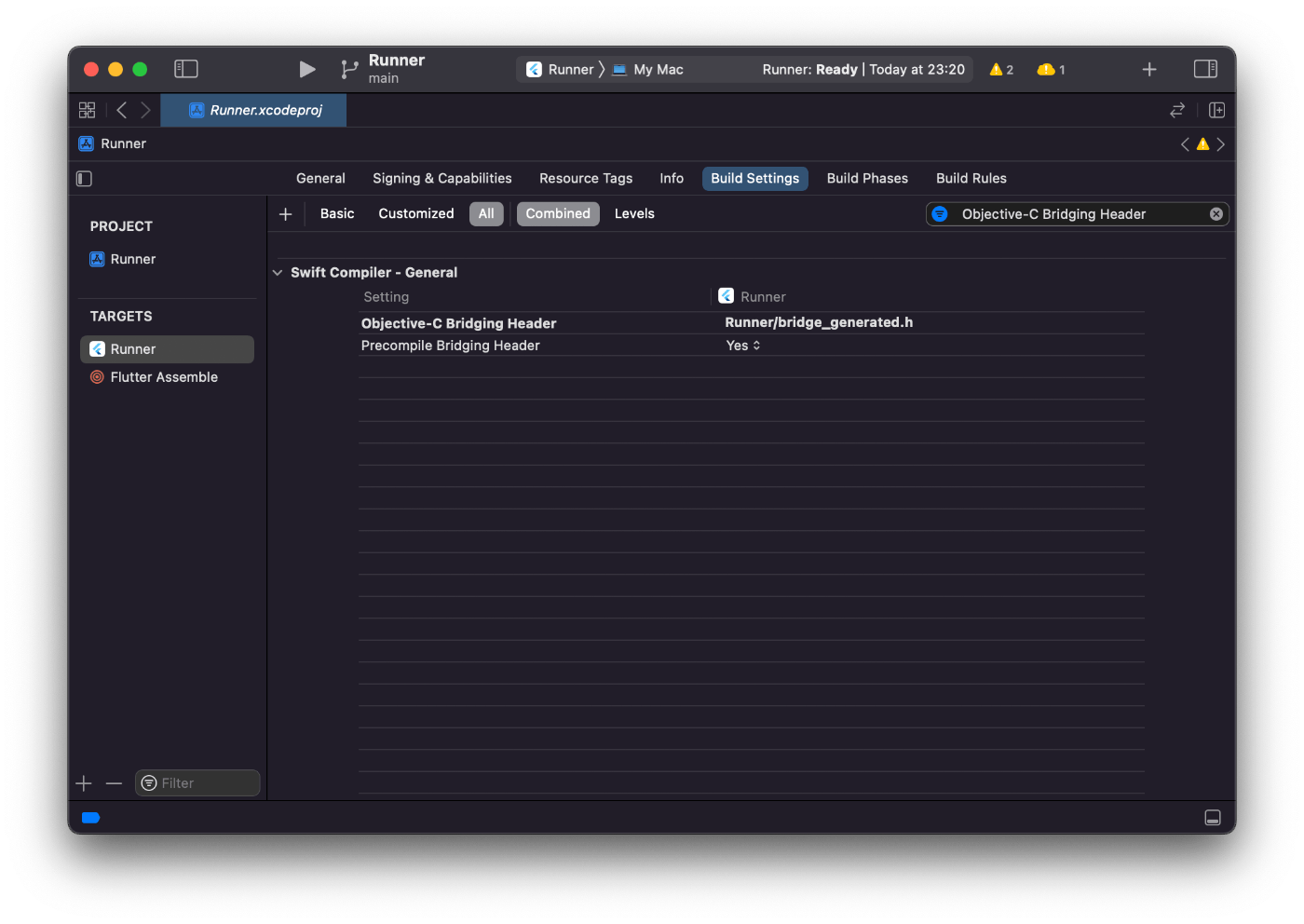Go forward in editor history
Screen dimensions: 1304x924
(145, 110)
